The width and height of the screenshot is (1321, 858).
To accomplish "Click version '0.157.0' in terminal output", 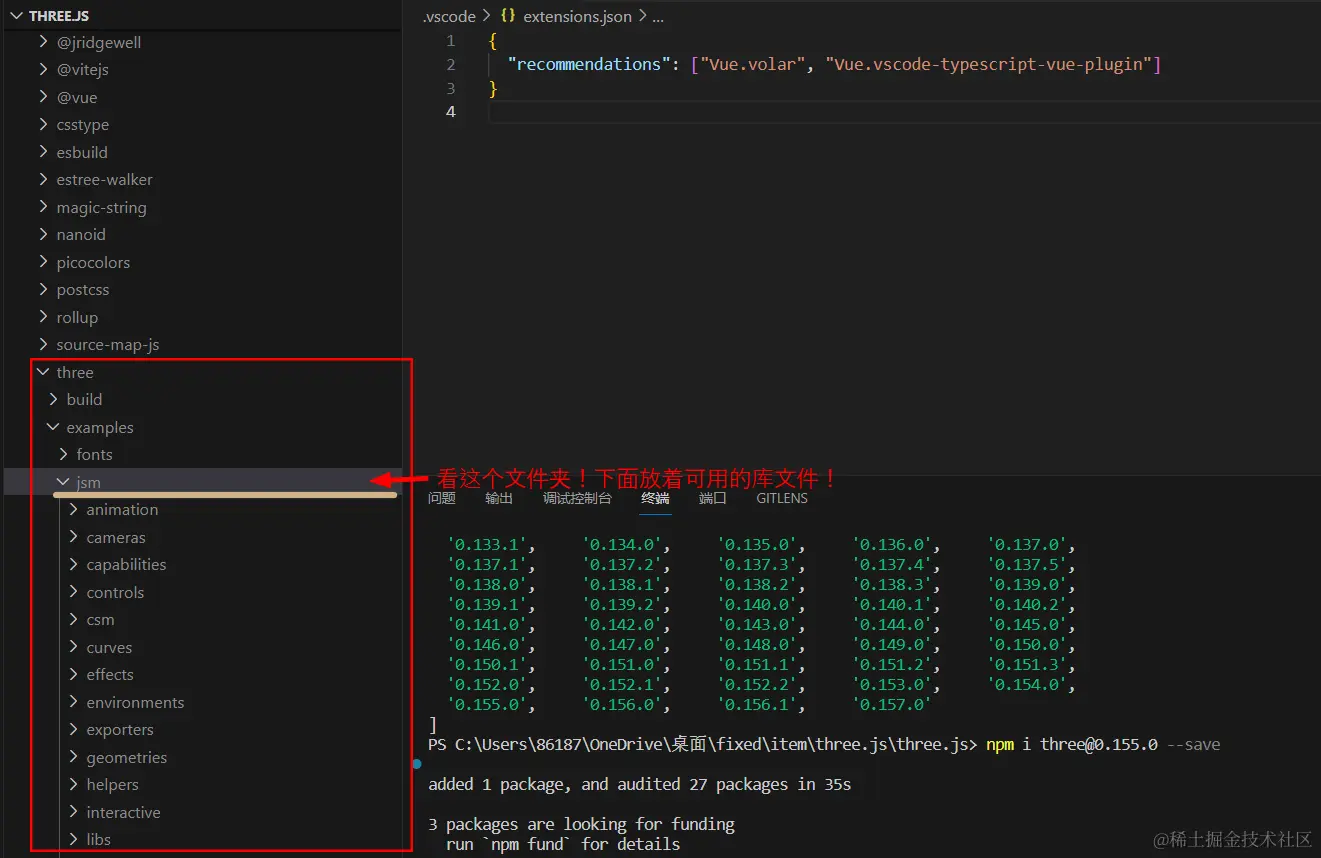I will pos(892,705).
